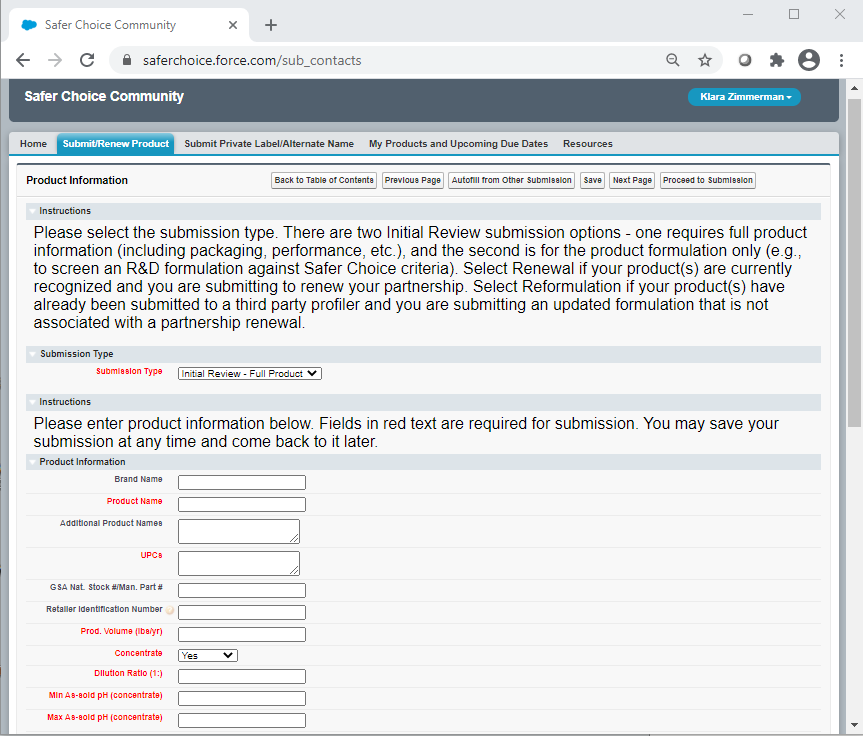Close the Safer Choice Community tab
The width and height of the screenshot is (863, 736).
click(x=233, y=25)
